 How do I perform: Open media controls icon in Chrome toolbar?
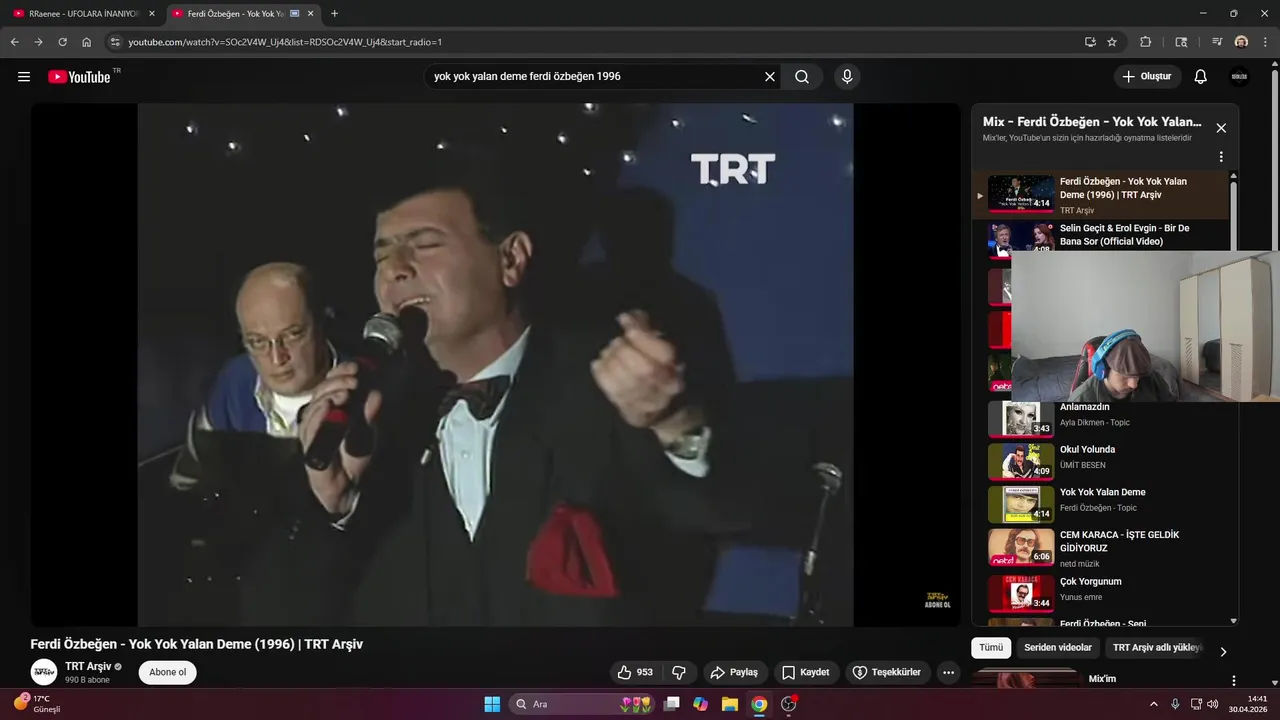point(1217,42)
